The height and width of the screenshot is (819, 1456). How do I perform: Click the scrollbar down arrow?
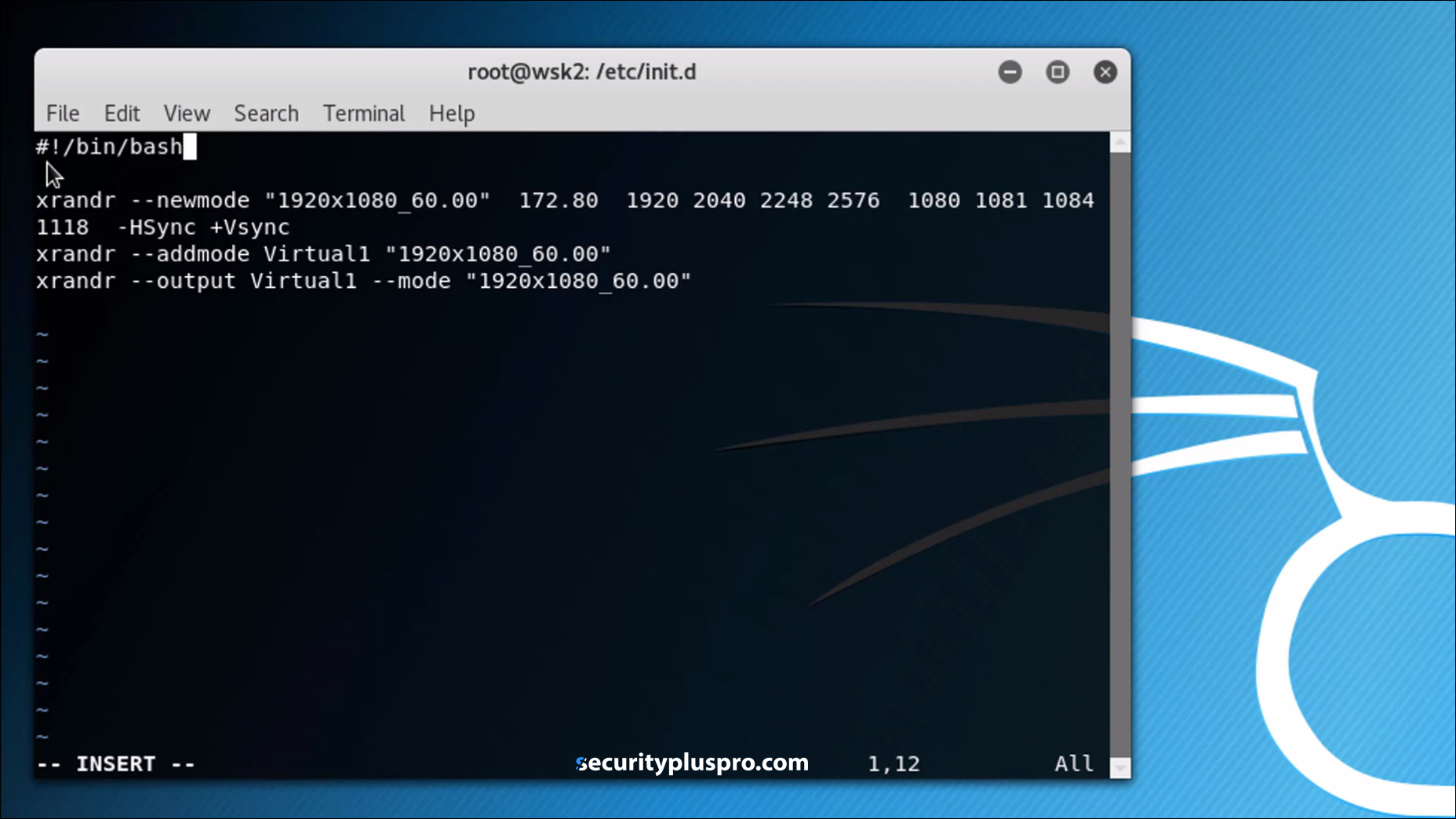pos(1120,768)
